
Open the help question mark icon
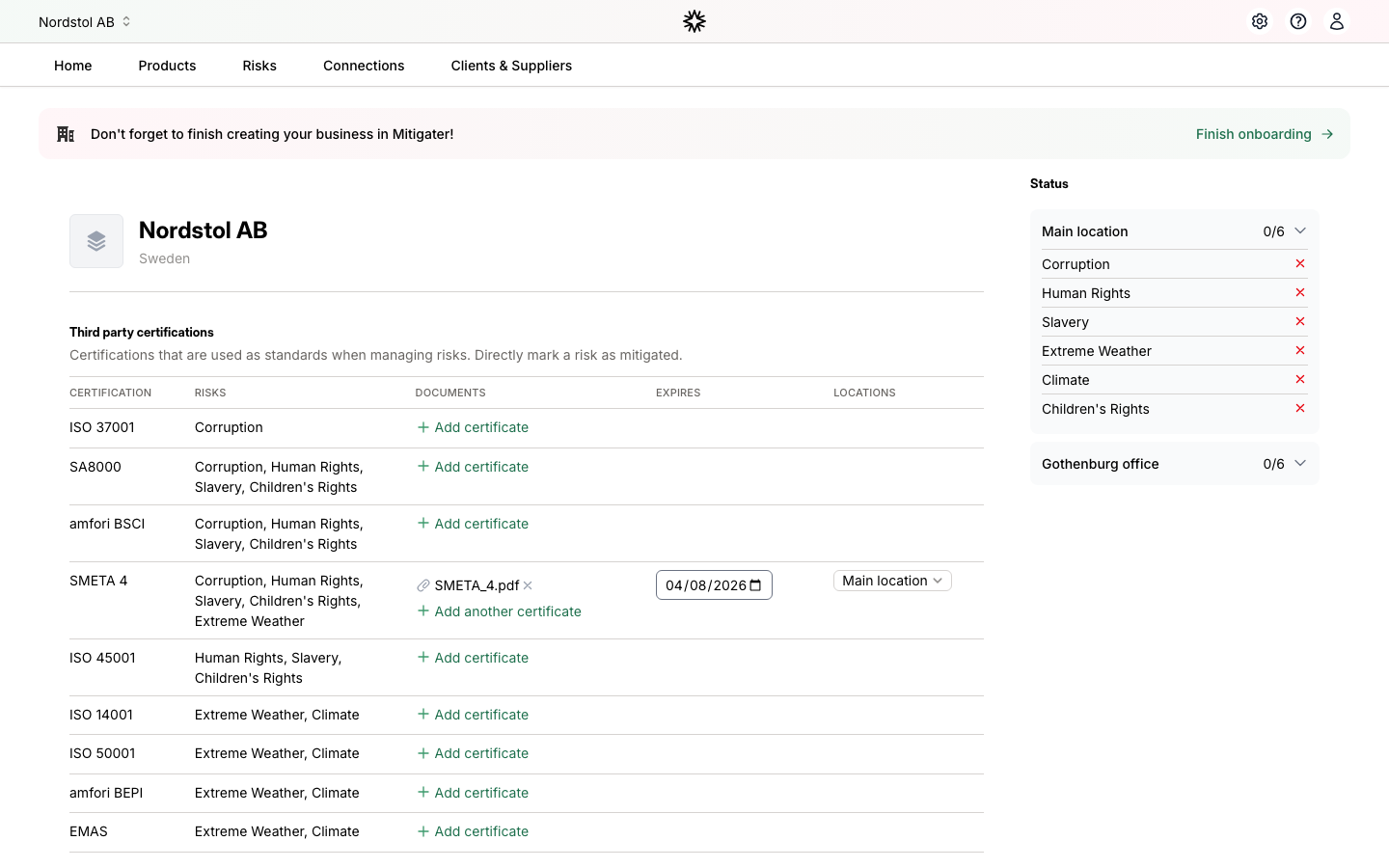tap(1298, 21)
